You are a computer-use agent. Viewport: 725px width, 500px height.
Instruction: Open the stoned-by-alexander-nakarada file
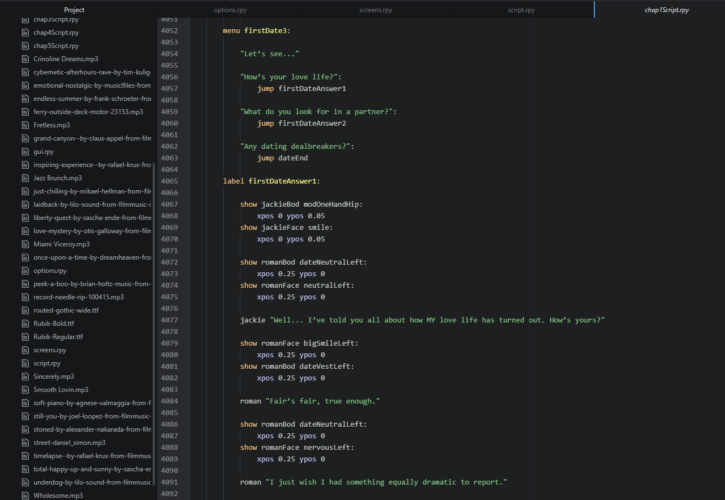pos(92,429)
